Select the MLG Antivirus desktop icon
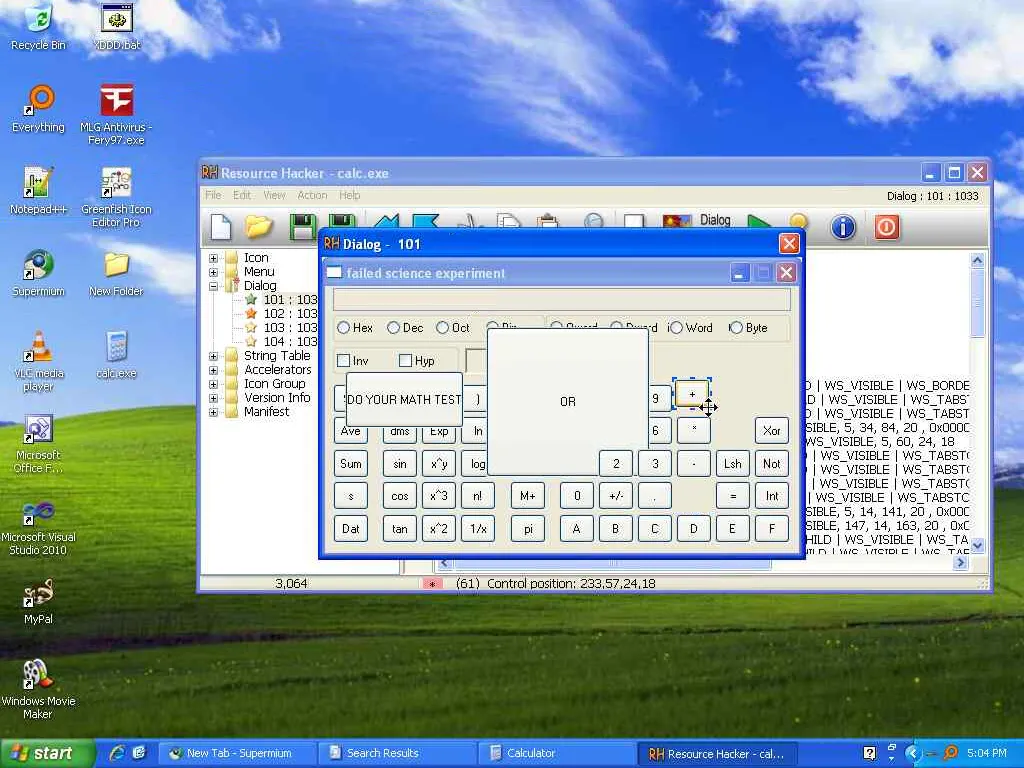 click(116, 115)
